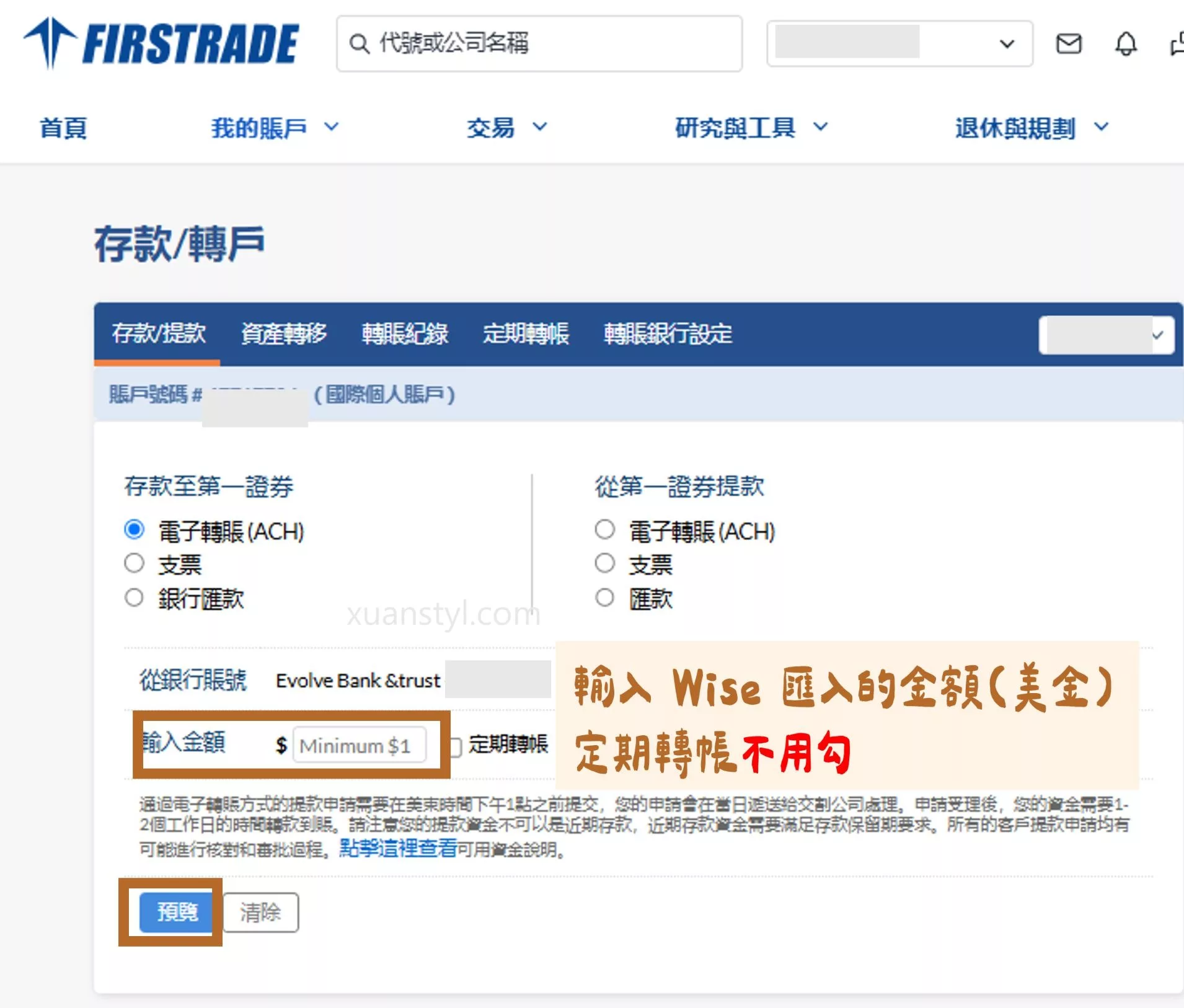Image resolution: width=1184 pixels, height=1008 pixels.
Task: Switch to the 定期轉帳 tab
Action: click(525, 334)
